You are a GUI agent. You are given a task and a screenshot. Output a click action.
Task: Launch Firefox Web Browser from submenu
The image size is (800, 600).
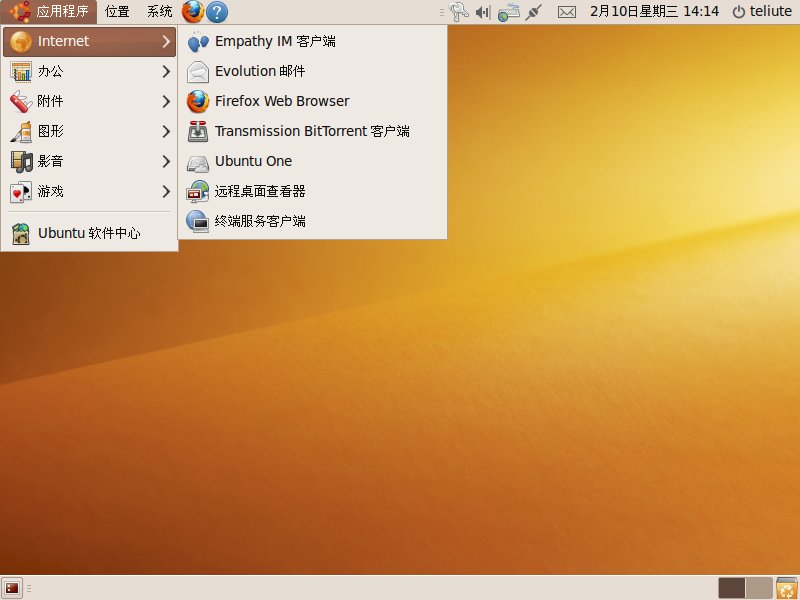coord(312,102)
